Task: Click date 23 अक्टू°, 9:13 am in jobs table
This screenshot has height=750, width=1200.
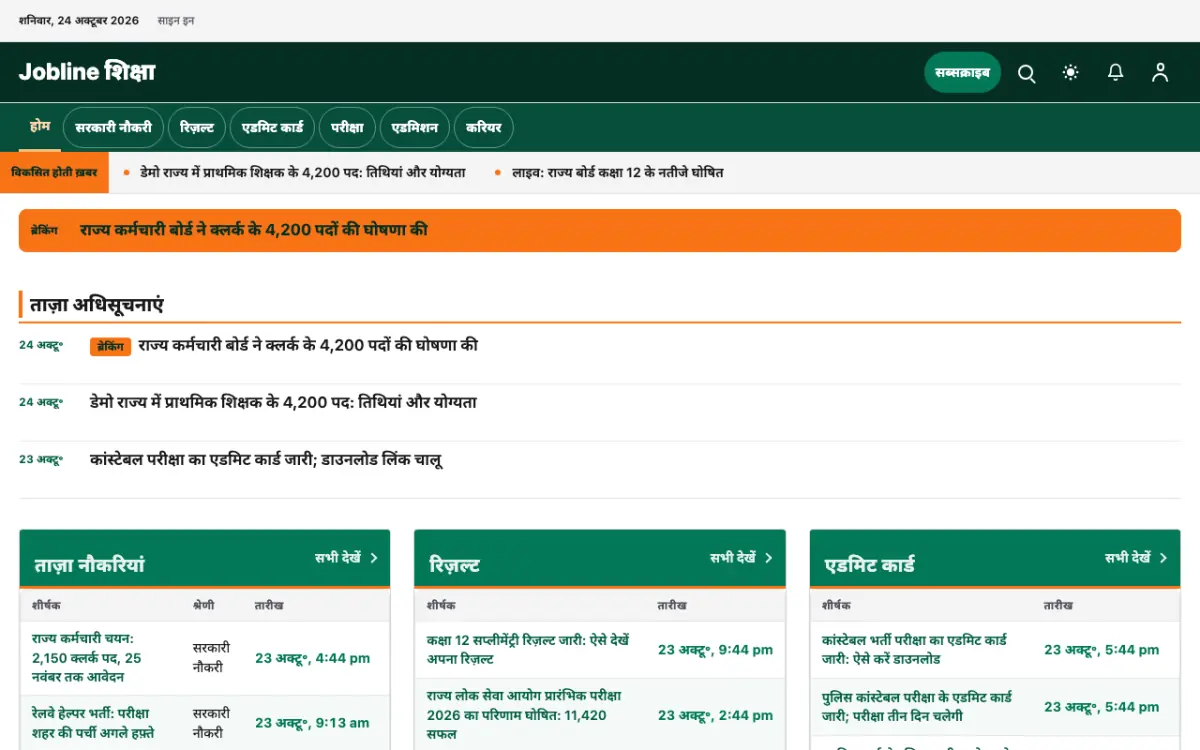Action: (312, 723)
